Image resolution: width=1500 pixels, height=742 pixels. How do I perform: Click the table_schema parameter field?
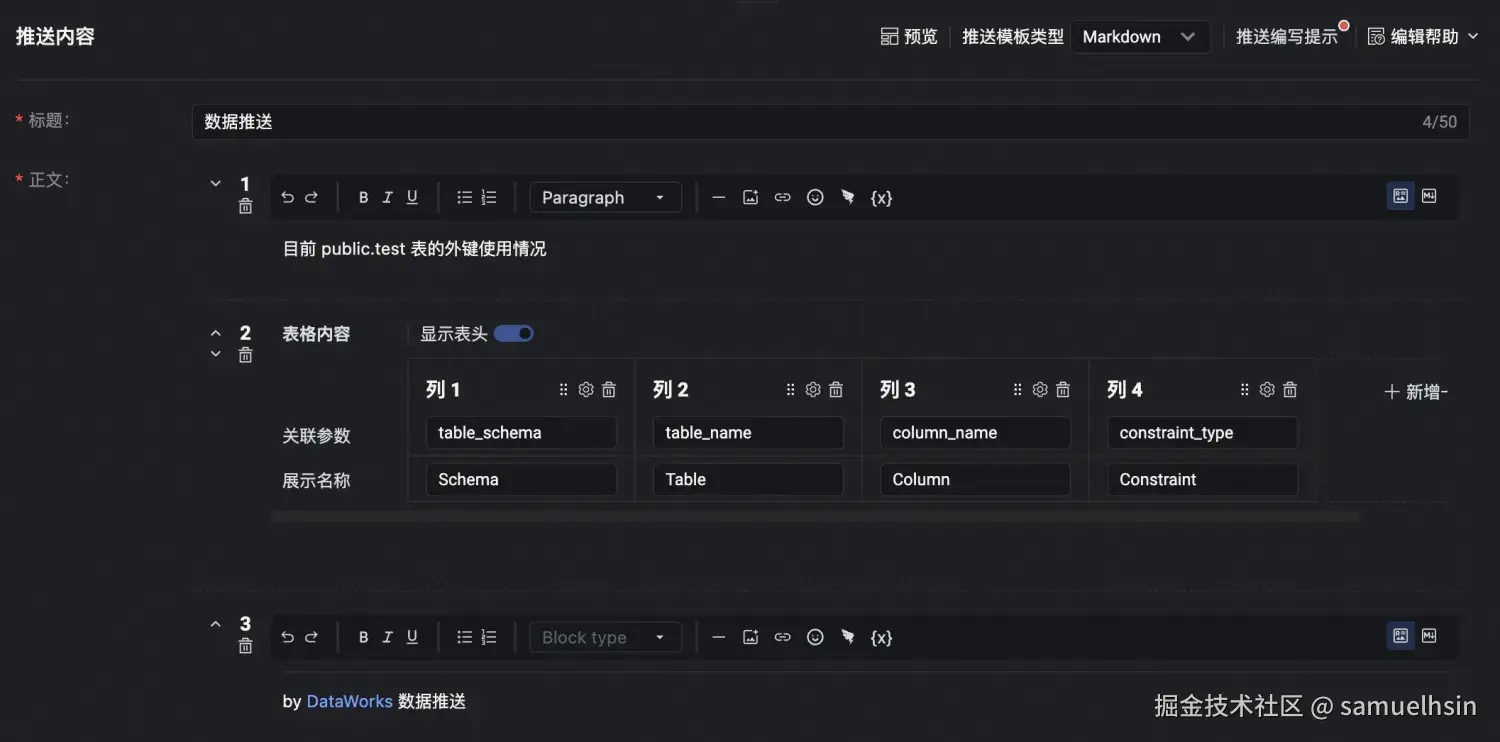pyautogui.click(x=521, y=433)
